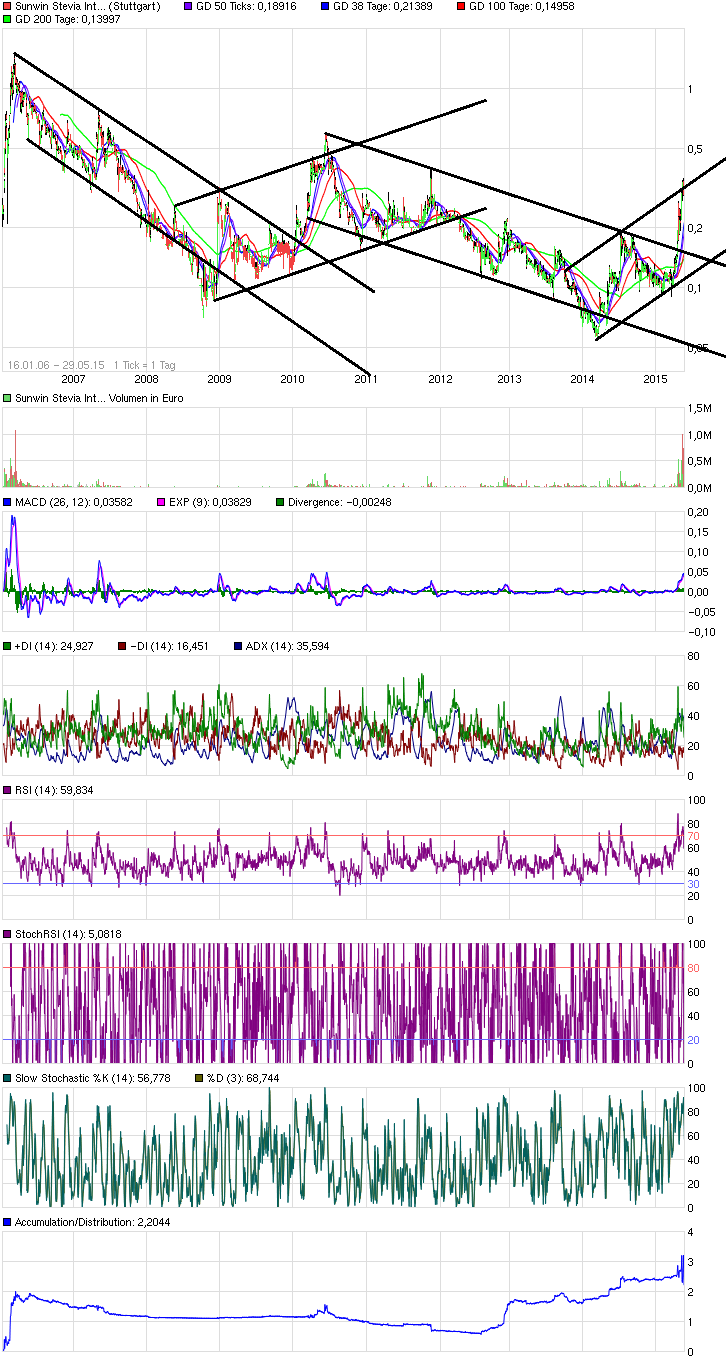726x1360 pixels.
Task: Select the '16.01.06 - 29.05.15' date range text
Action: click(x=56, y=364)
